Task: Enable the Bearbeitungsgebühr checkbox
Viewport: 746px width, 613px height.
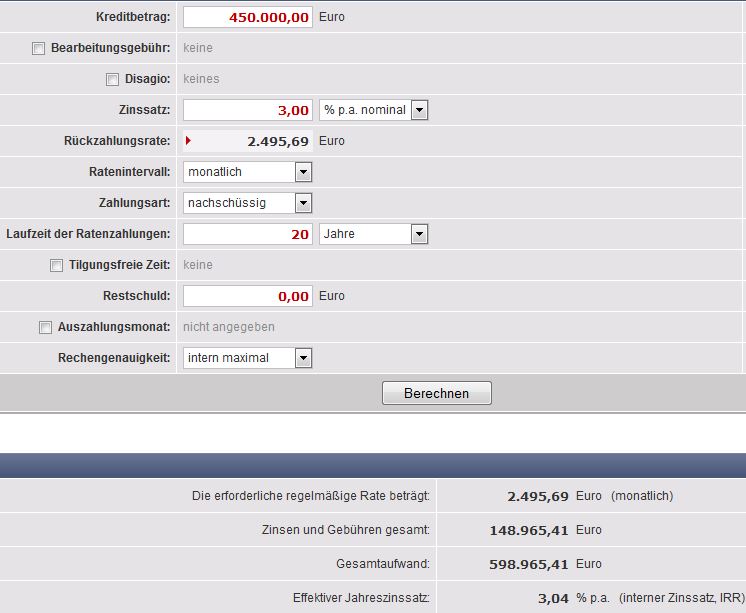Action: pyautogui.click(x=39, y=49)
